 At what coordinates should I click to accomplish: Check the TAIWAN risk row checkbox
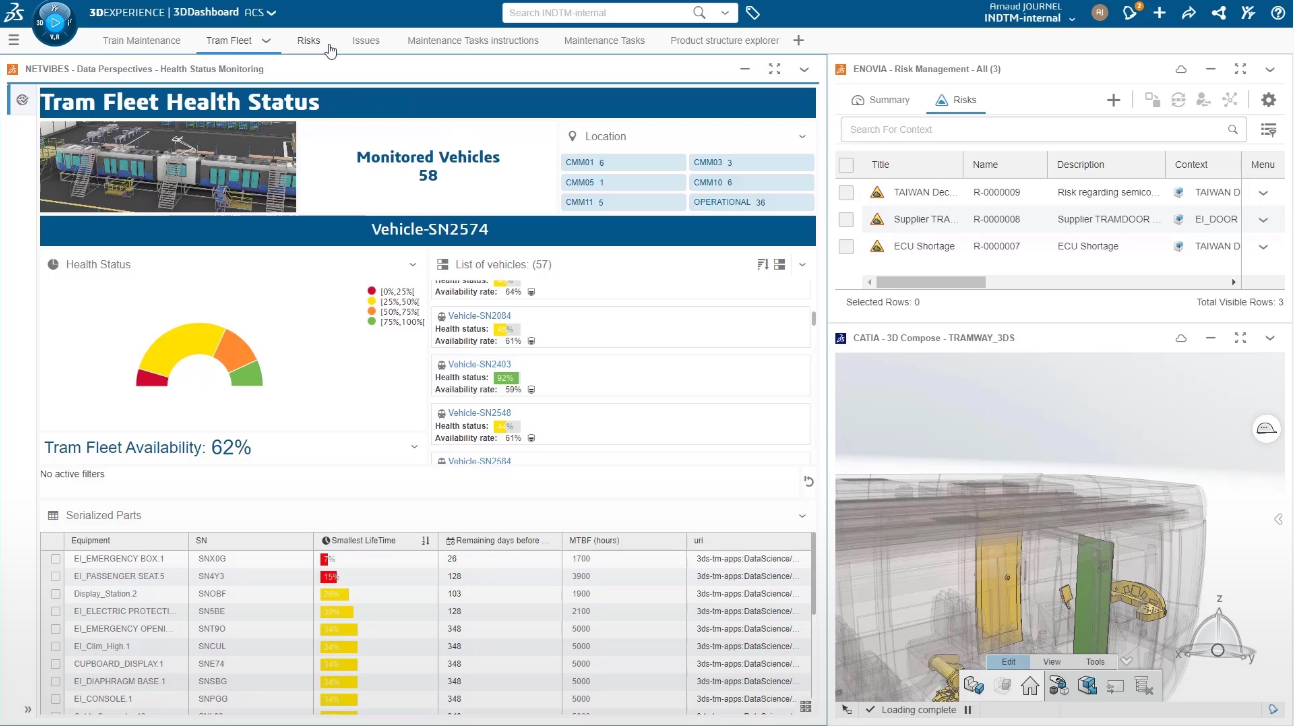846,192
